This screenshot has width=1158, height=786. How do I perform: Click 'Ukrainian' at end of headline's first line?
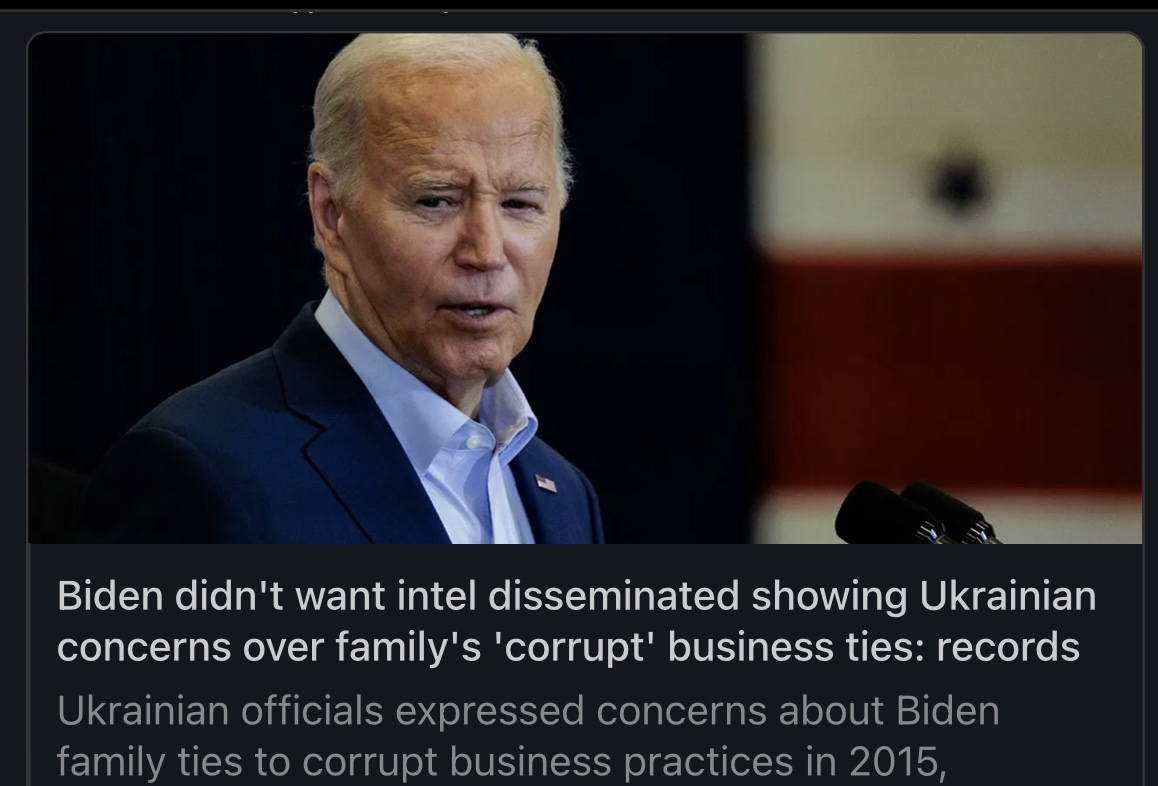click(1007, 596)
